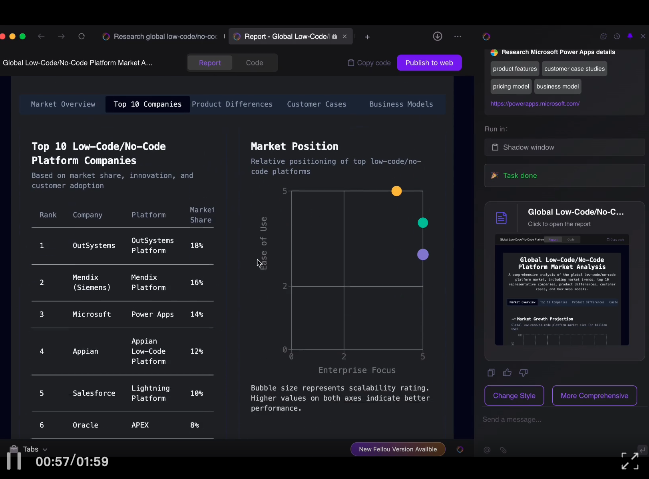
Task: Expand the Task done status row
Action: 565,176
